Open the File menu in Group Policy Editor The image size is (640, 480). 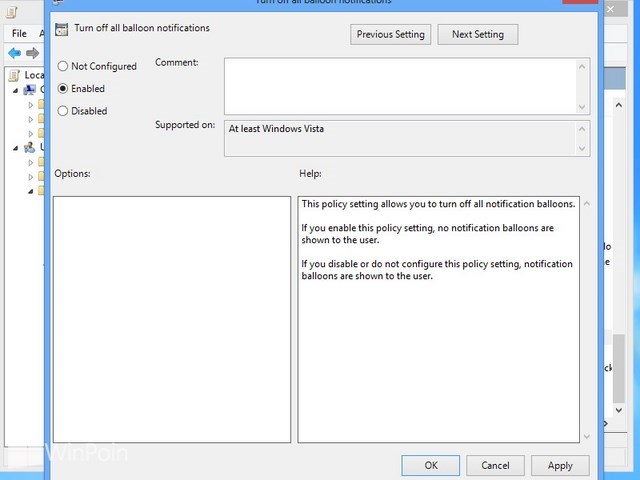click(19, 33)
